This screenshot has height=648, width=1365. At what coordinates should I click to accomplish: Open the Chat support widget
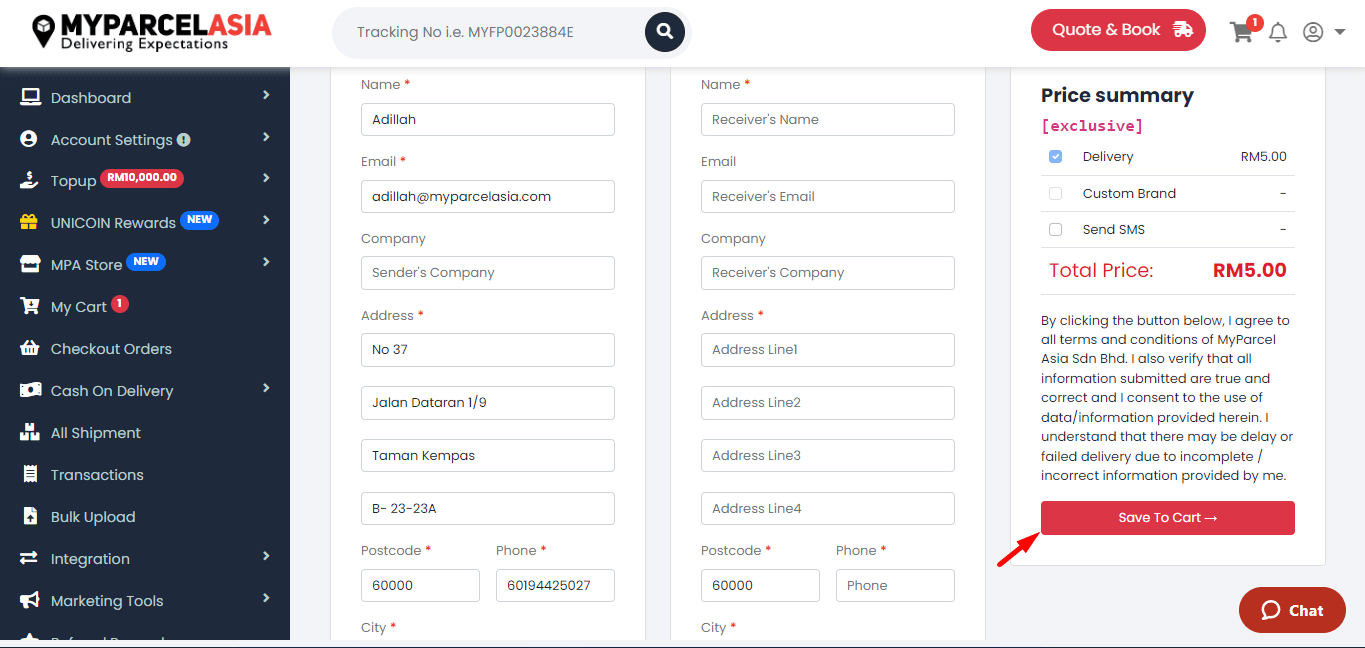(x=1292, y=610)
